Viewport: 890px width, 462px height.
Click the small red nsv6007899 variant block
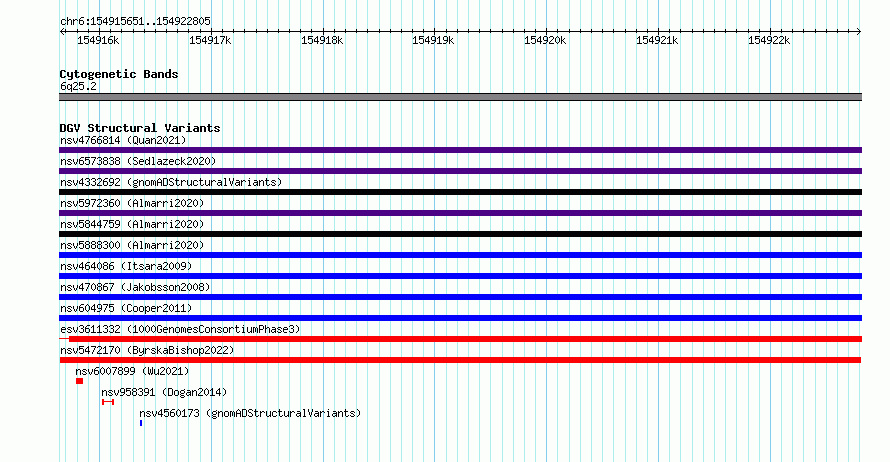79,381
